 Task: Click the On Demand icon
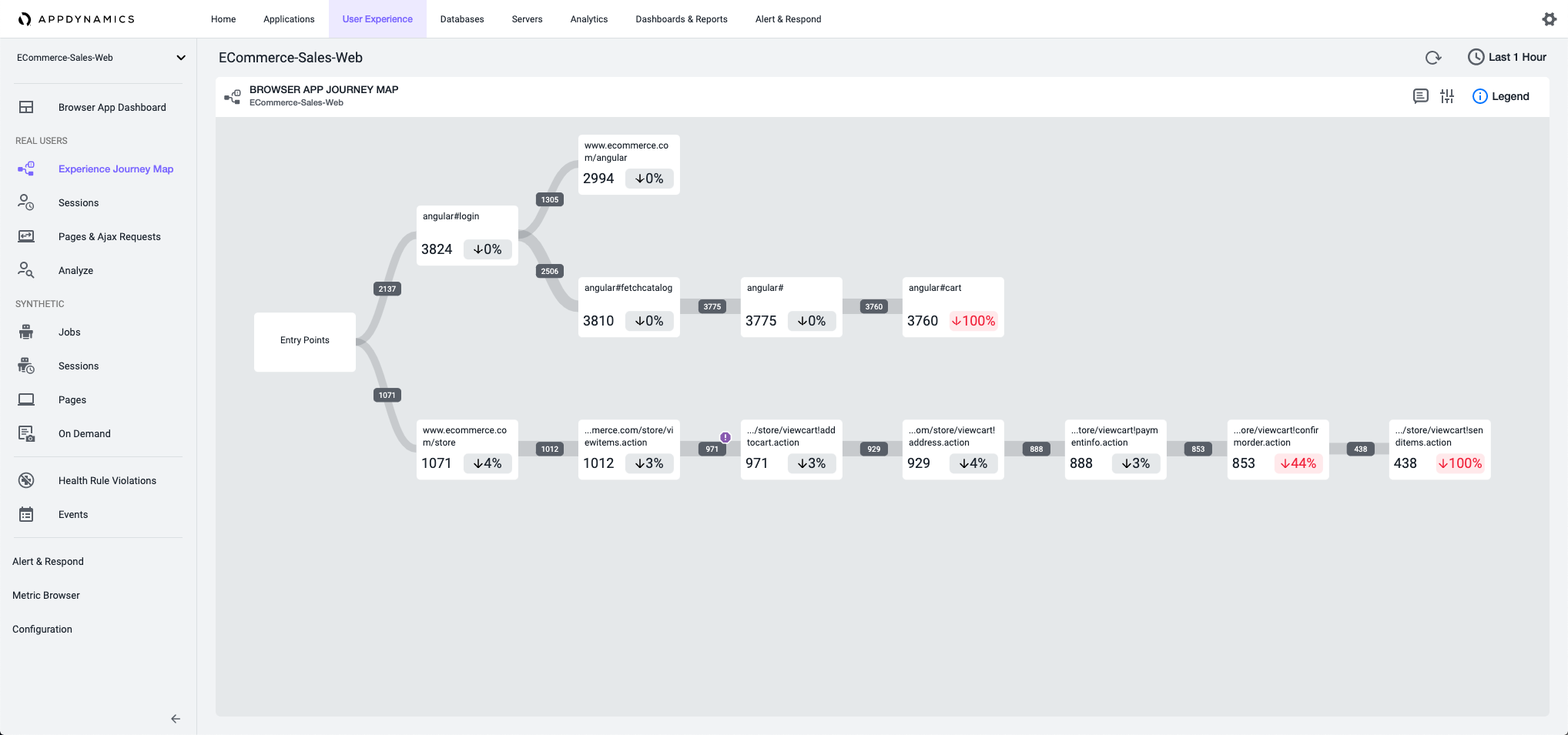tap(26, 433)
